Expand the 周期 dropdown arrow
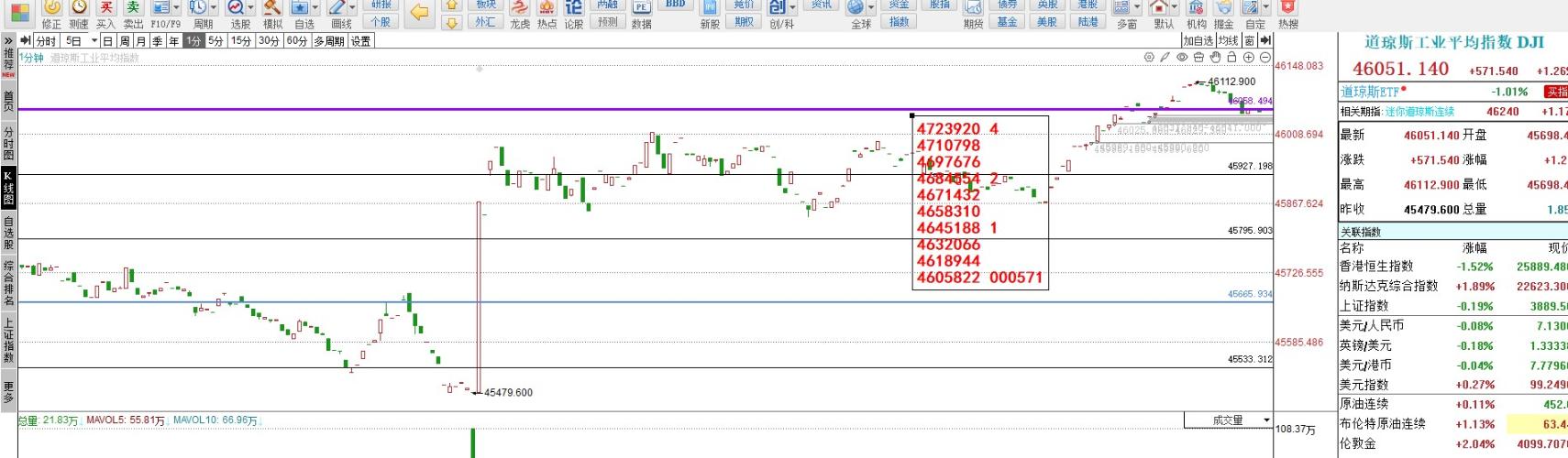 tap(214, 7)
